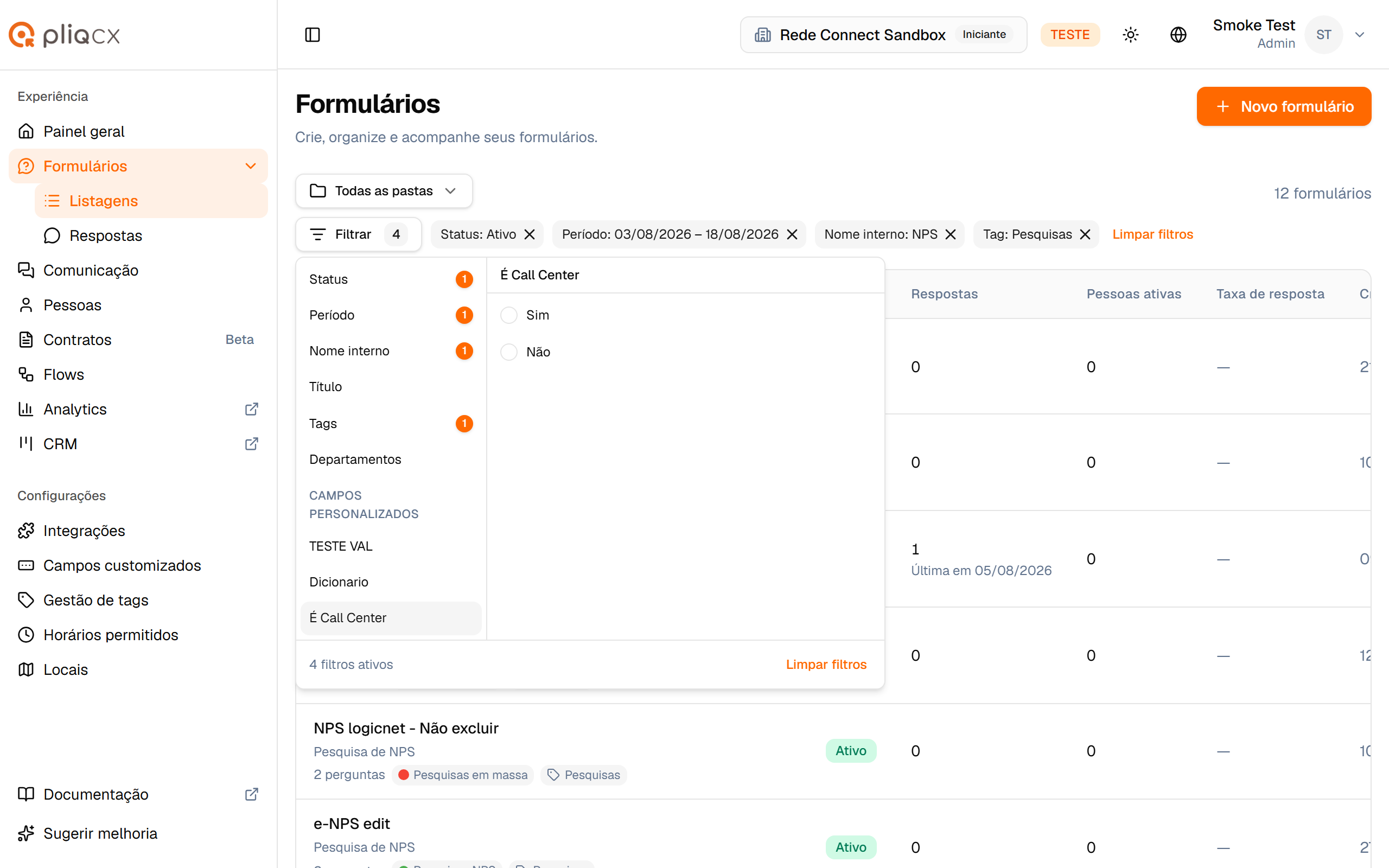
Task: Toggle the Filtrar filter panel
Action: [x=358, y=234]
